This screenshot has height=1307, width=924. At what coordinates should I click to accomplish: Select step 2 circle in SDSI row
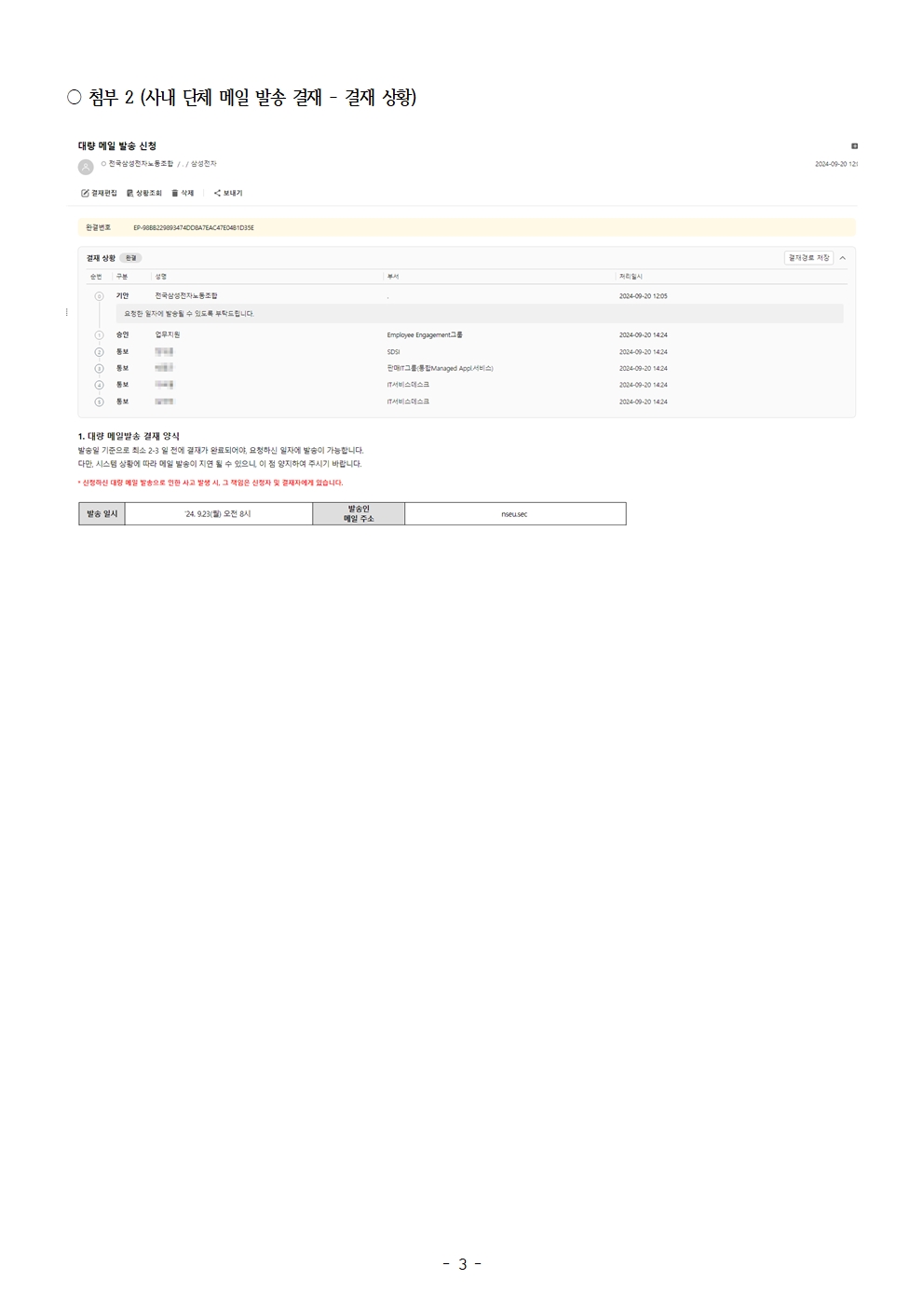(x=99, y=352)
